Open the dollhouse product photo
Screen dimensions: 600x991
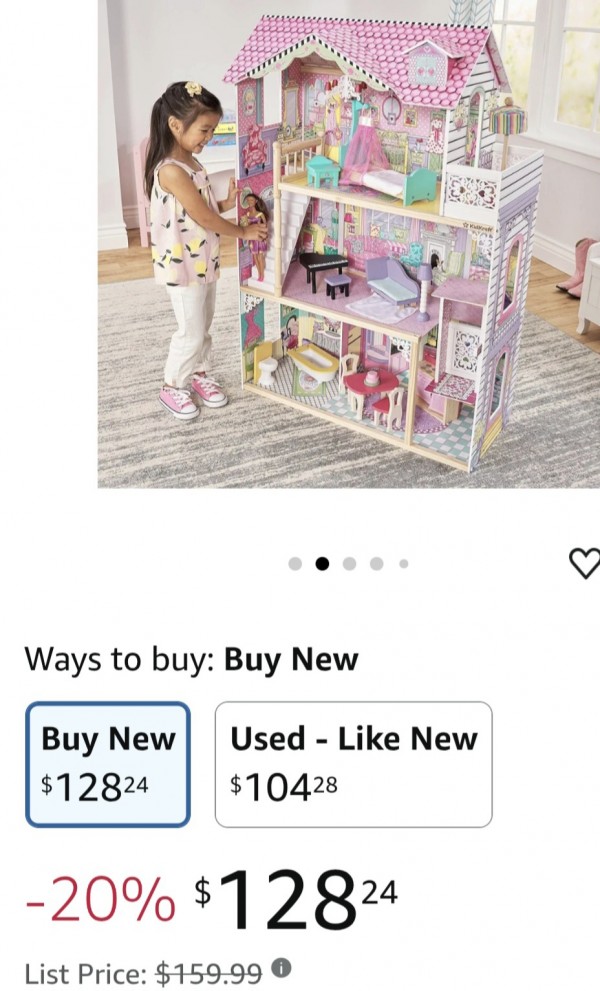(348, 244)
